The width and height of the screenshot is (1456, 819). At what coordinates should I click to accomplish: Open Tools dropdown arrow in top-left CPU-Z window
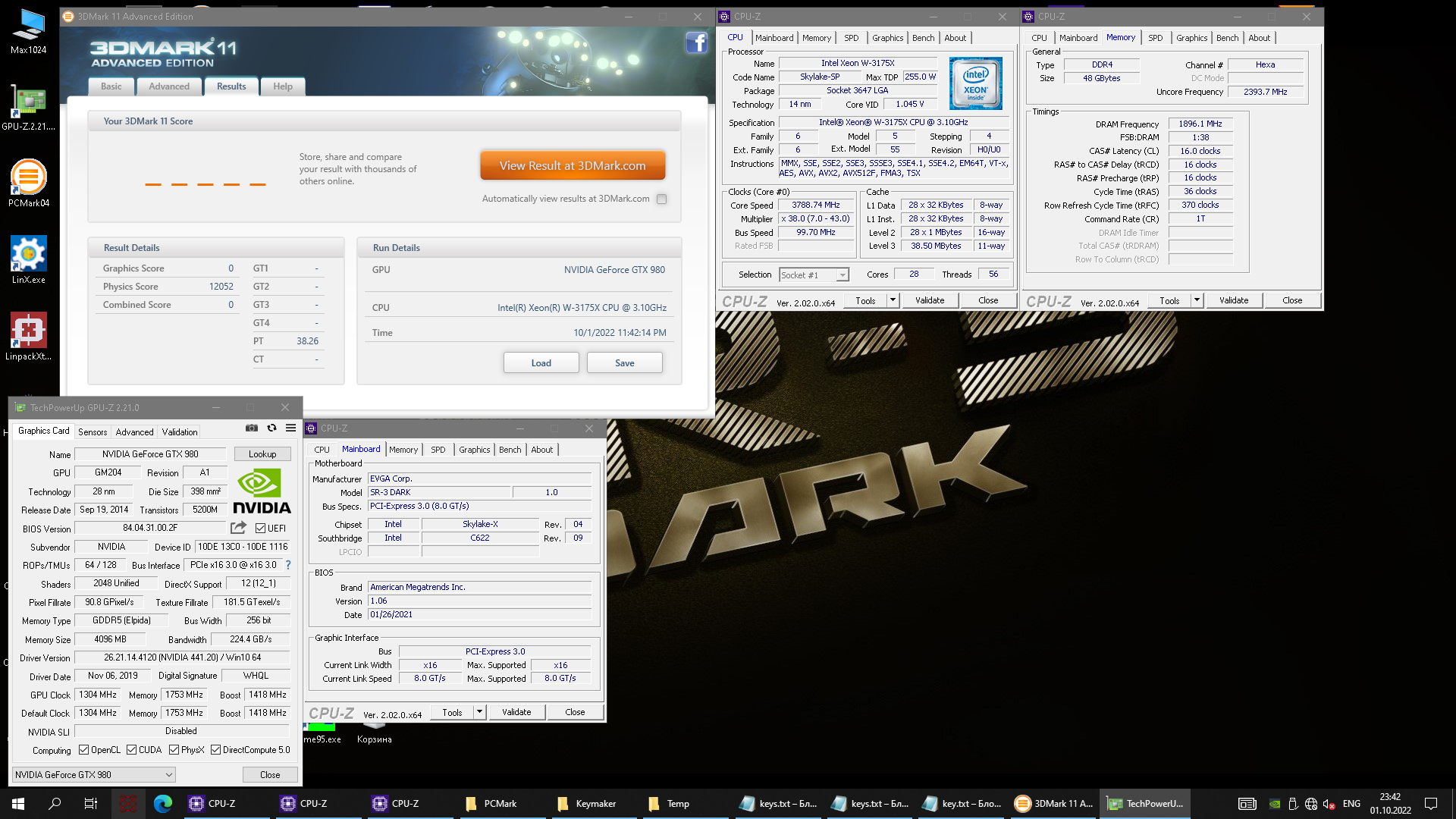893,300
